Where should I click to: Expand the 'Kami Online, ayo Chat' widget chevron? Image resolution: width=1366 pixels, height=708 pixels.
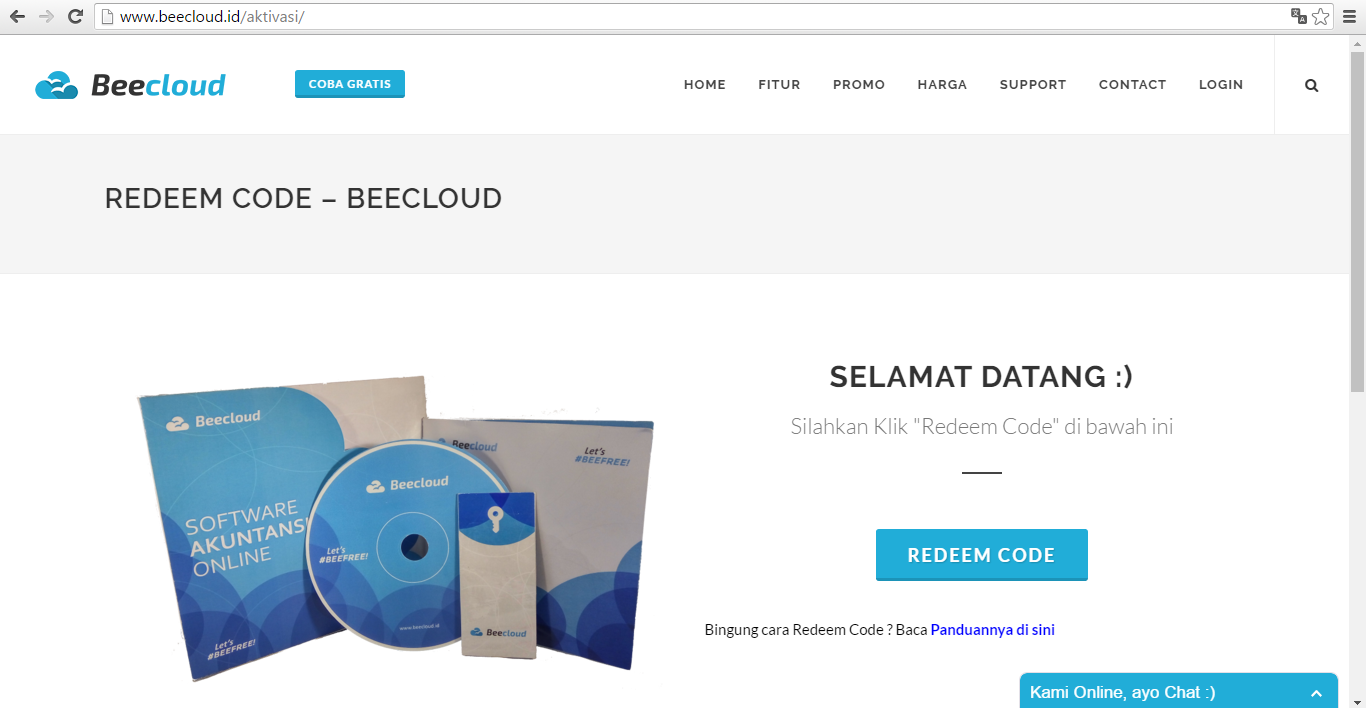click(x=1317, y=693)
